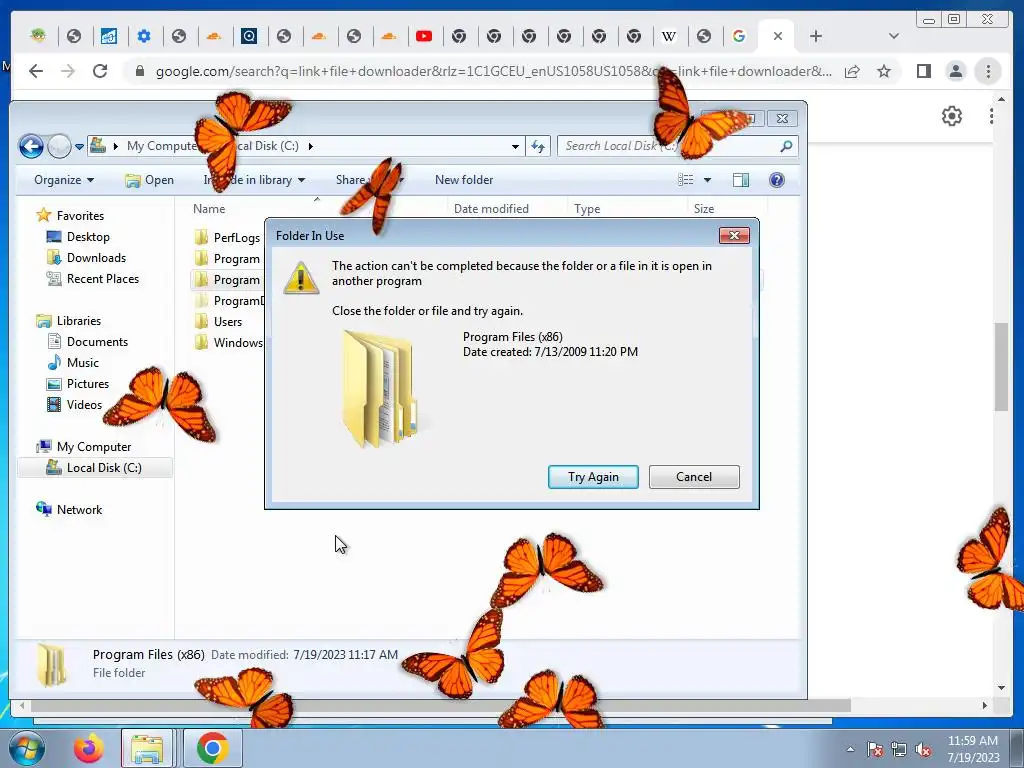Image resolution: width=1024 pixels, height=768 pixels.
Task: Open Chrome three-dot menu
Action: tap(988, 71)
